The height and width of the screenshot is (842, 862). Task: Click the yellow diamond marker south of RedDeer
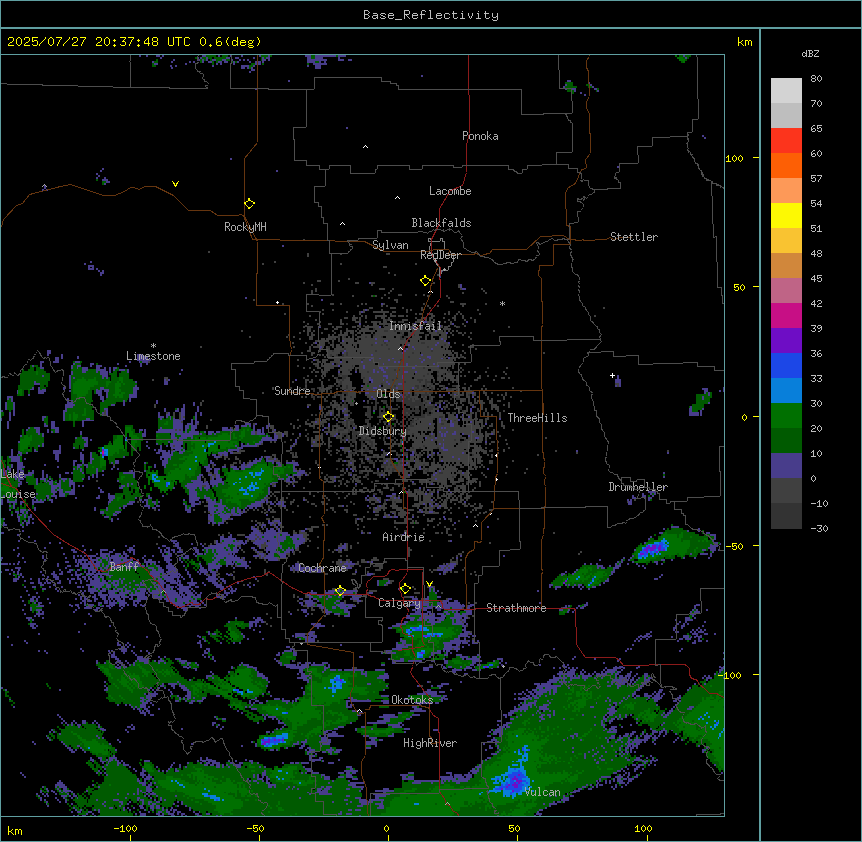pos(425,281)
